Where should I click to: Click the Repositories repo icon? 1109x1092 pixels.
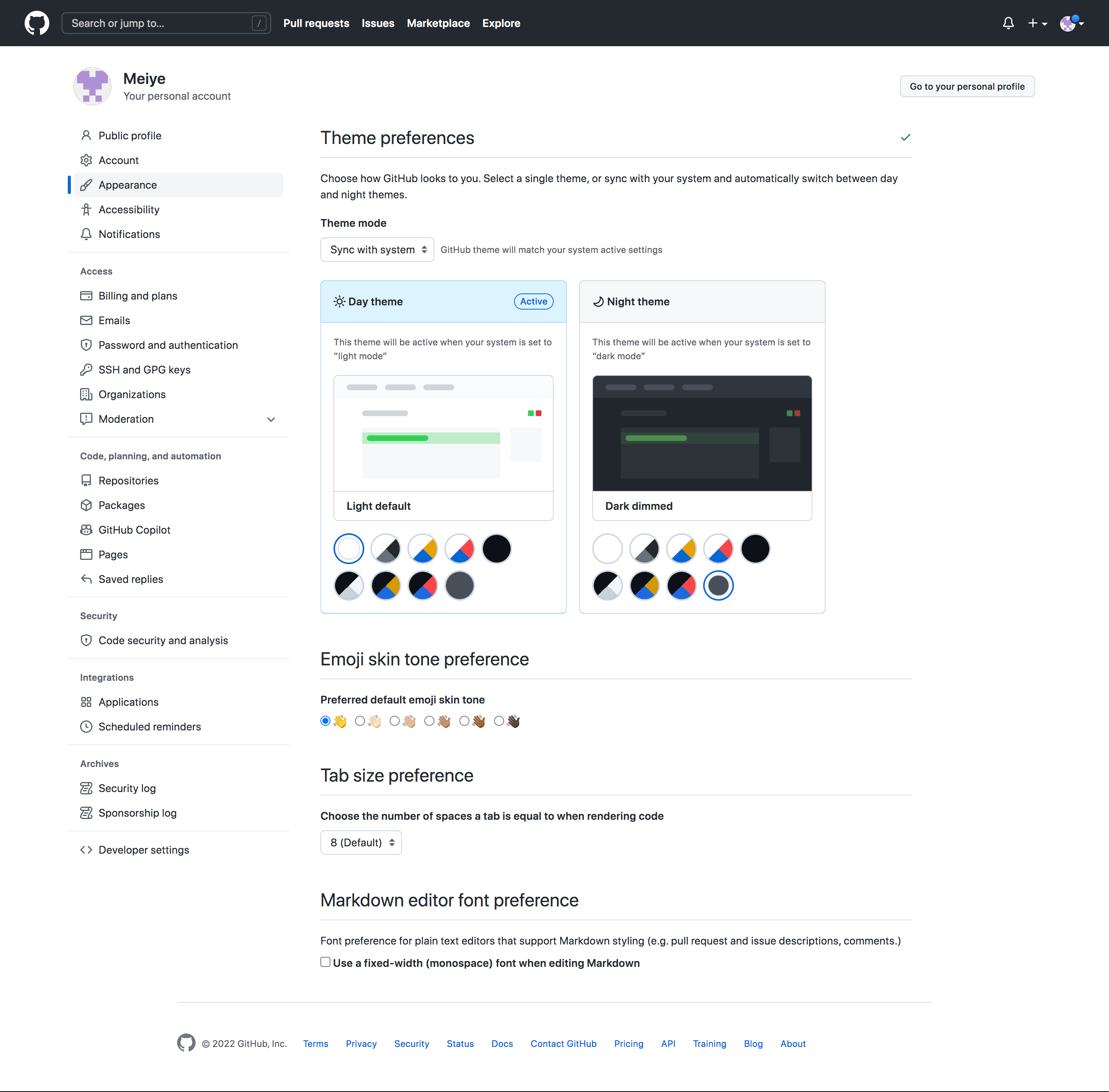[86, 481]
